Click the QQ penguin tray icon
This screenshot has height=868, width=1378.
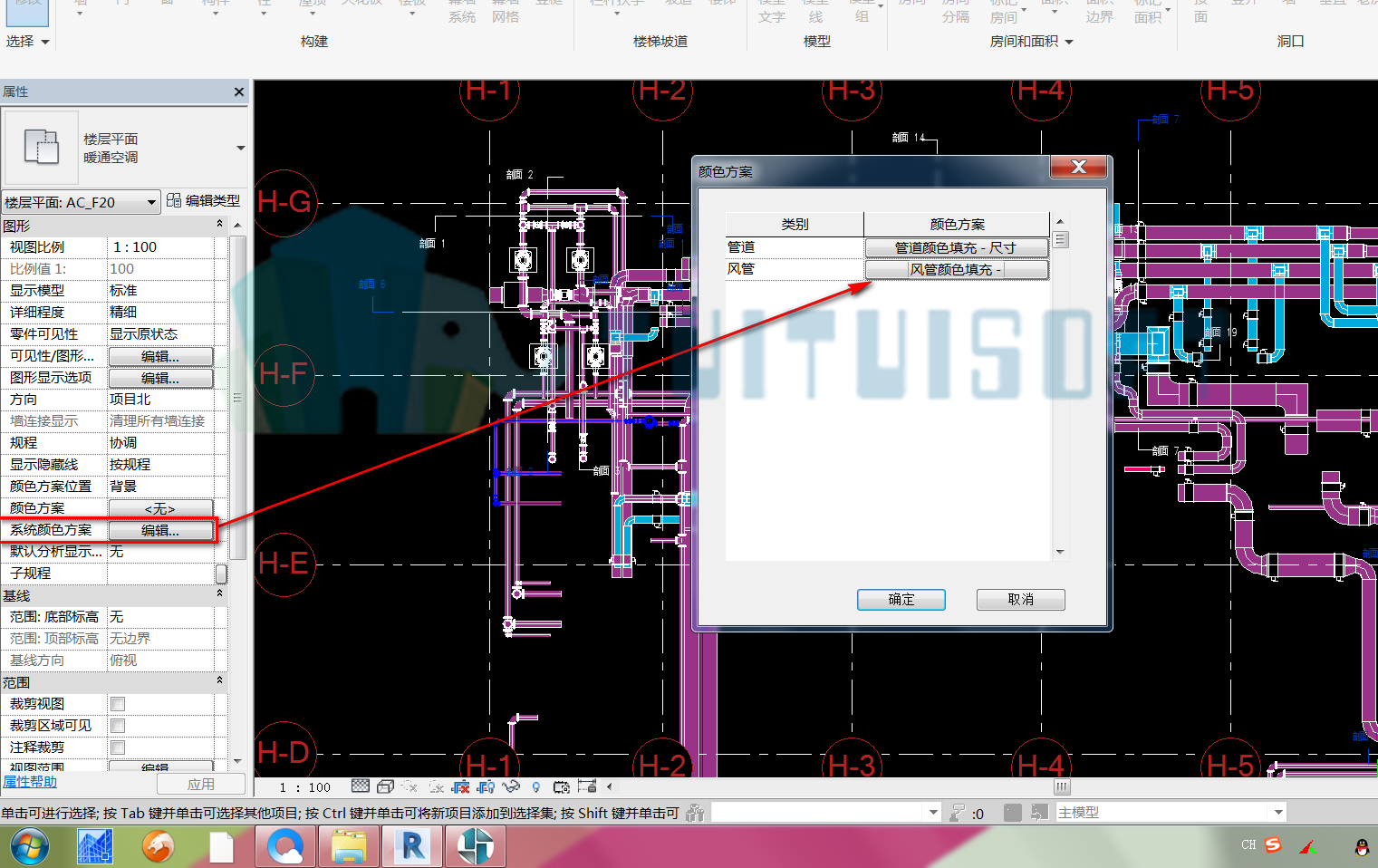click(x=1362, y=846)
